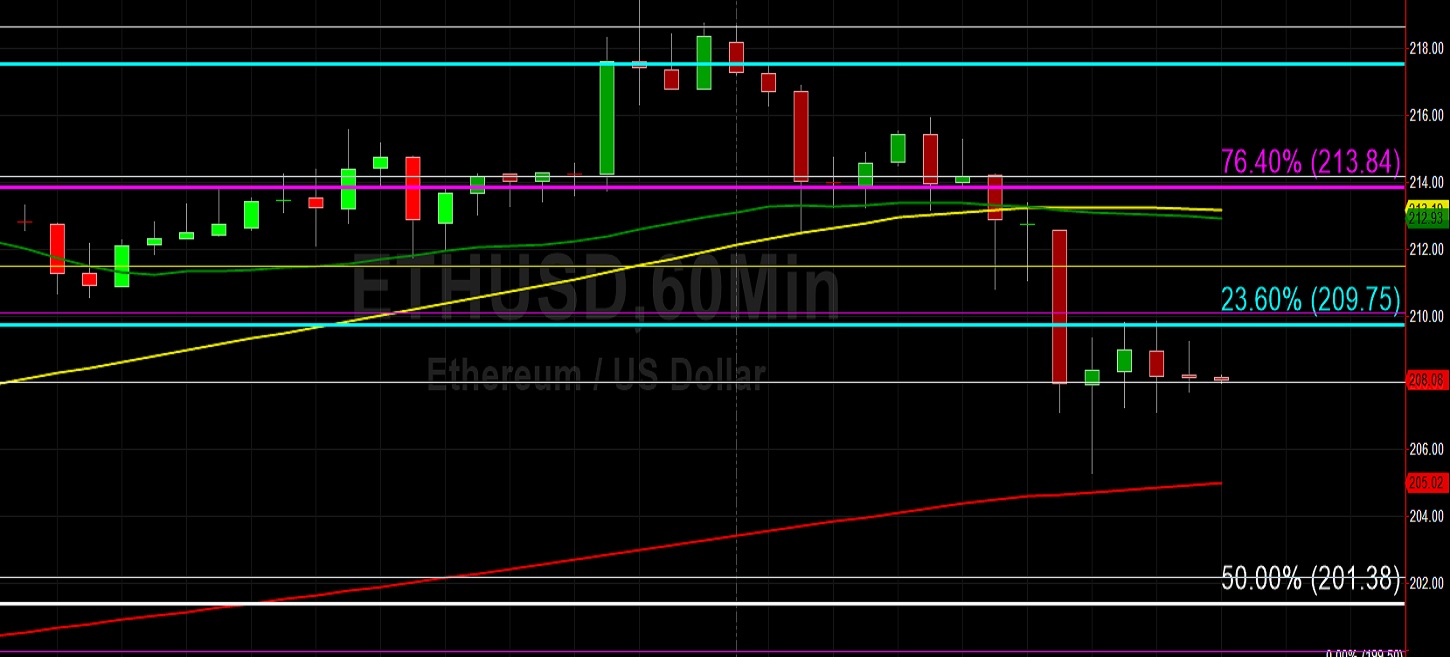This screenshot has width=1450, height=657.
Task: Click the 210.00 price axis label
Action: coord(1427,316)
